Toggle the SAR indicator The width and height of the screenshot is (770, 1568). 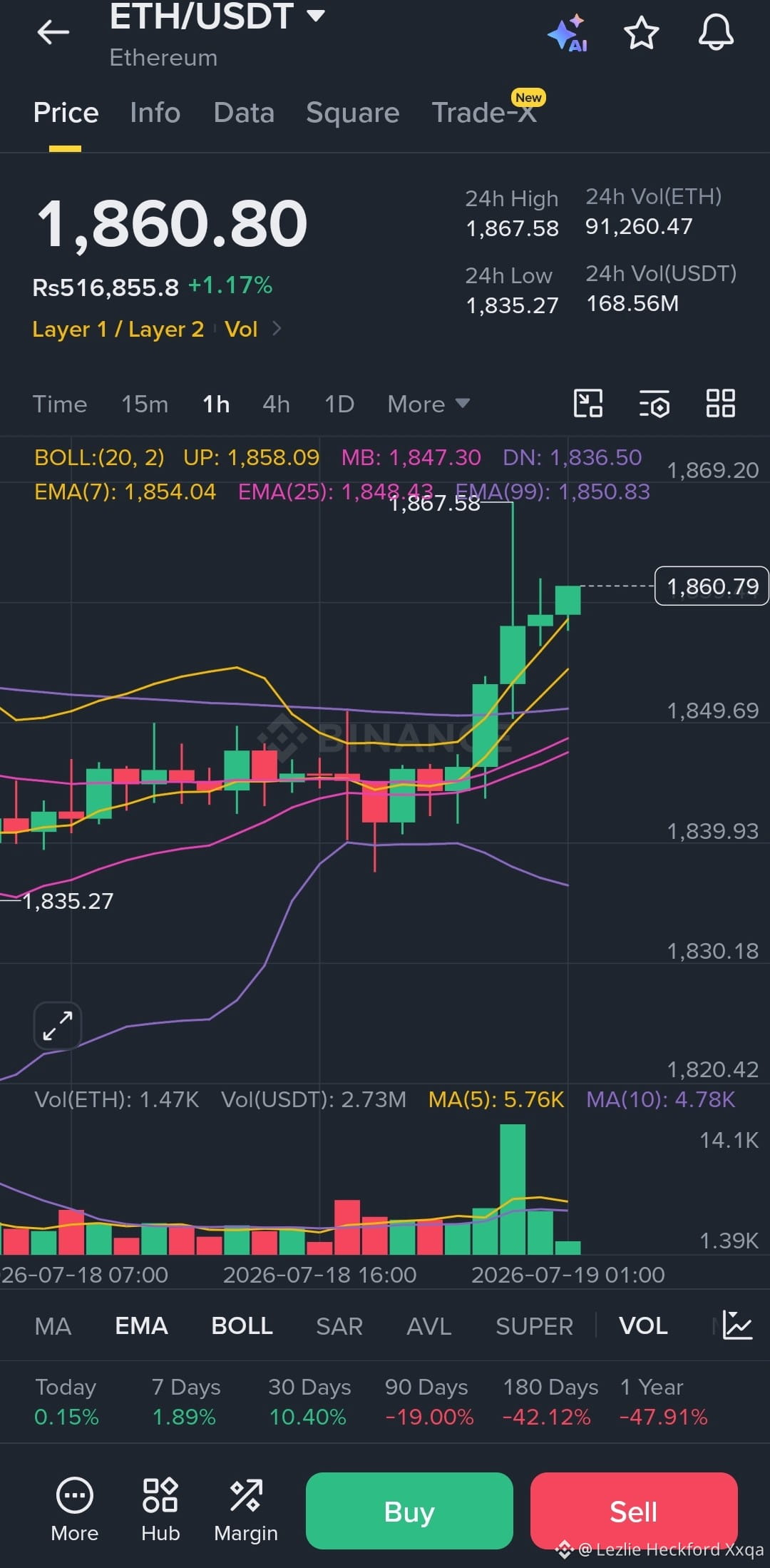(x=339, y=1326)
